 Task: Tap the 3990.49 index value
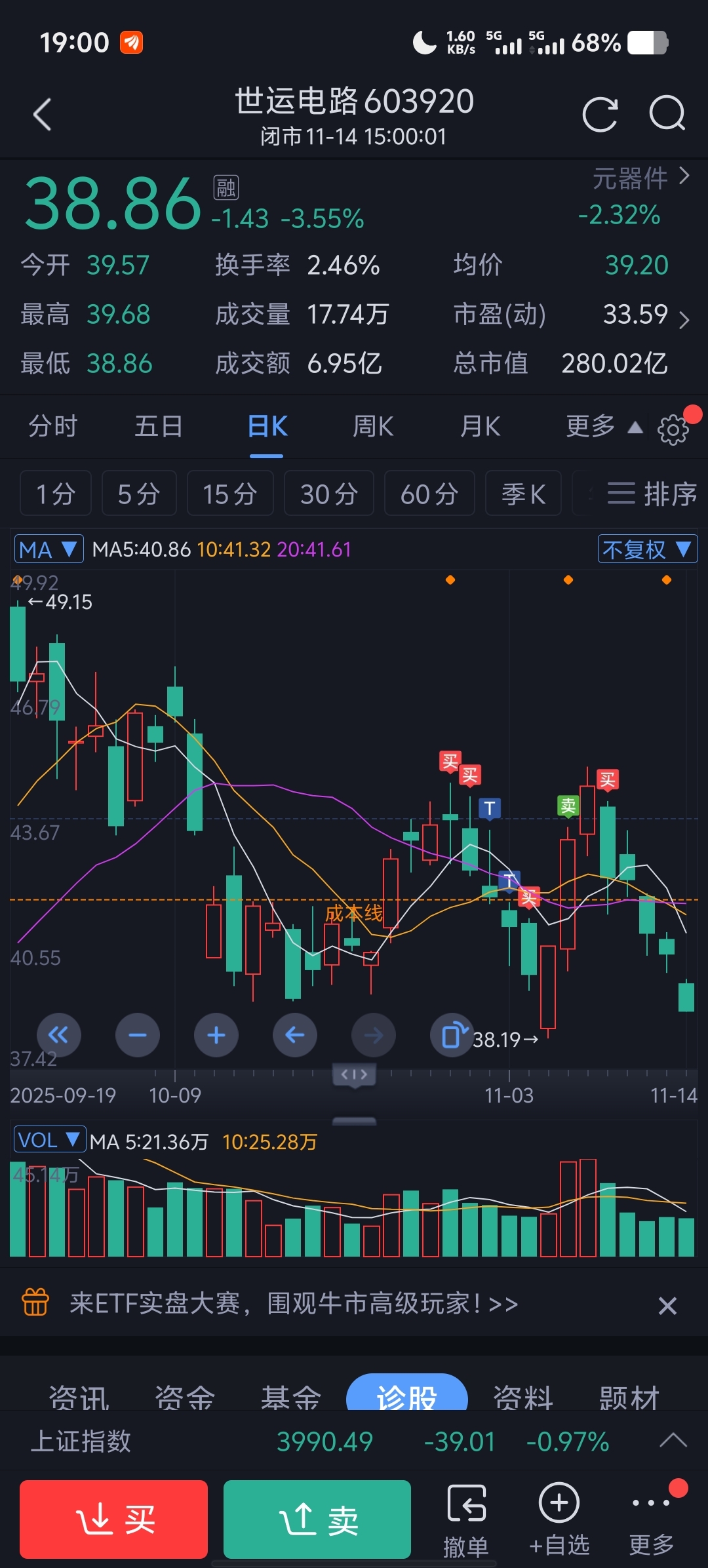[324, 1441]
